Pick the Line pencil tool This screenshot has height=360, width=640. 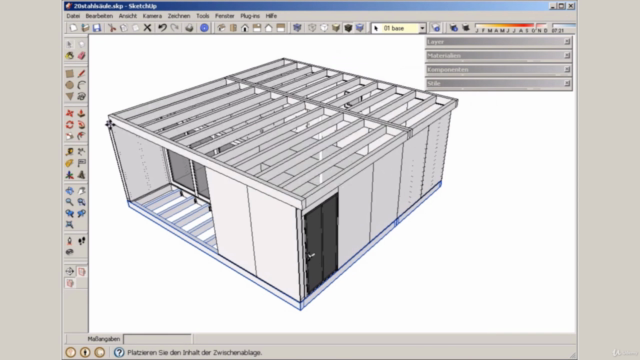[x=81, y=73]
